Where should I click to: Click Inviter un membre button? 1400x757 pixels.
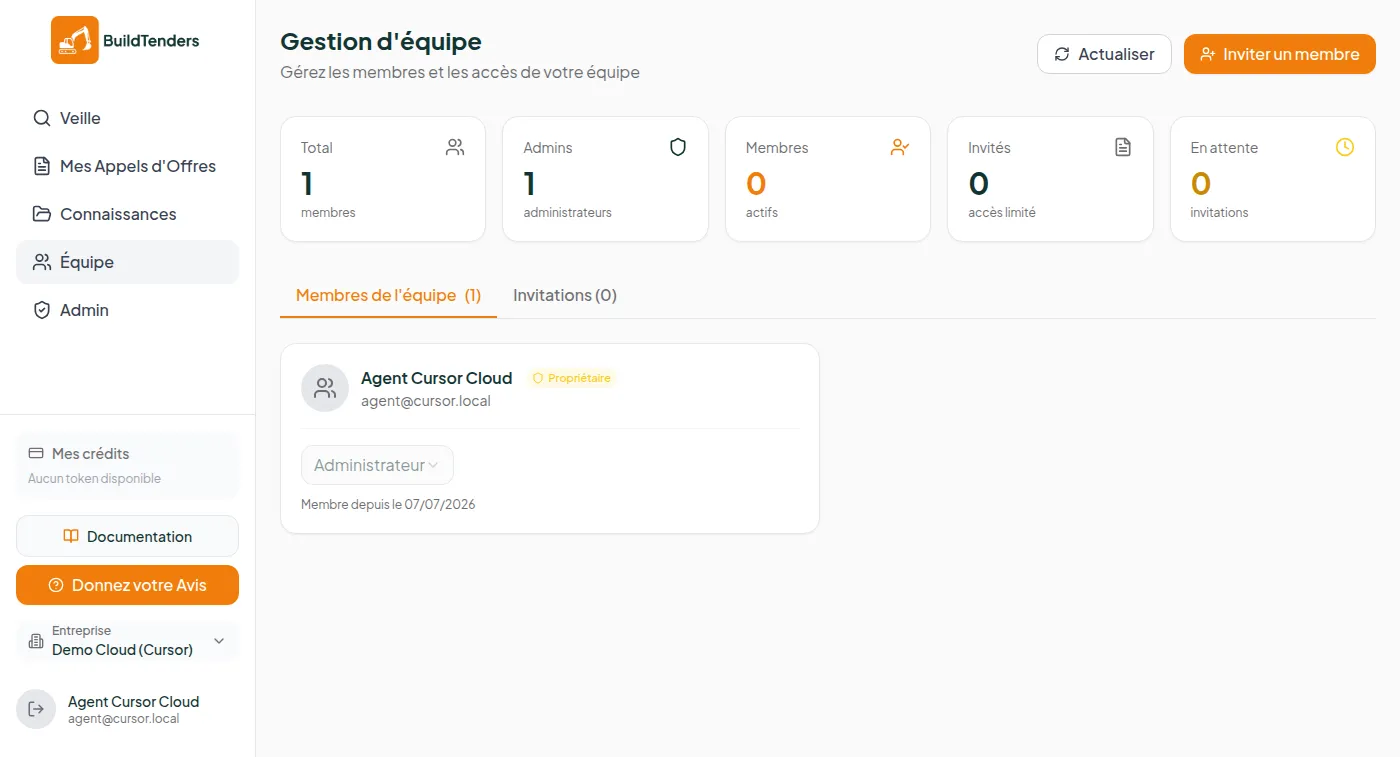point(1280,54)
